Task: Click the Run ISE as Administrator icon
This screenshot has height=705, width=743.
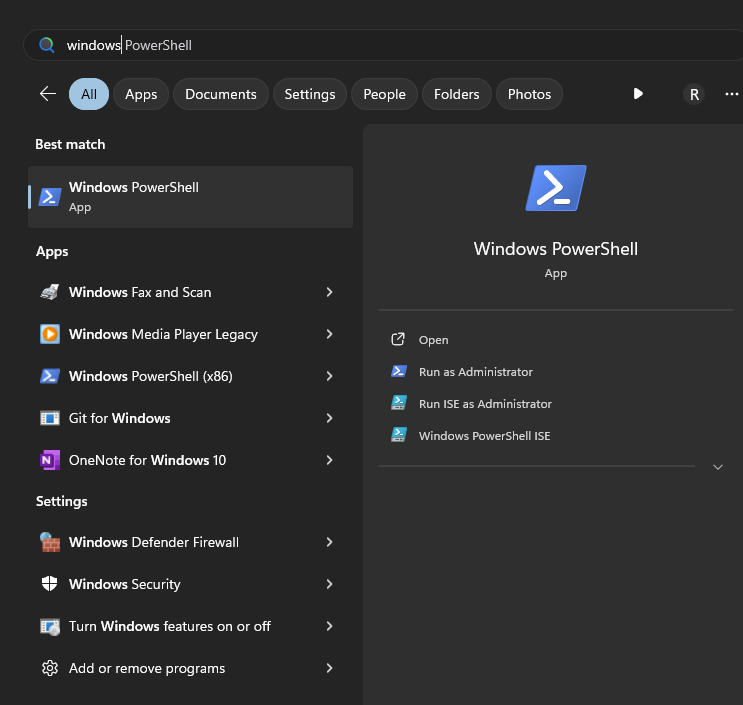Action: pos(399,403)
